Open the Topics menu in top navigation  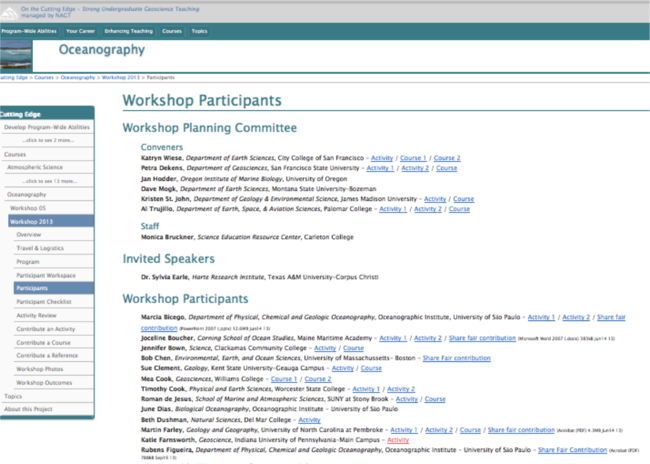200,31
